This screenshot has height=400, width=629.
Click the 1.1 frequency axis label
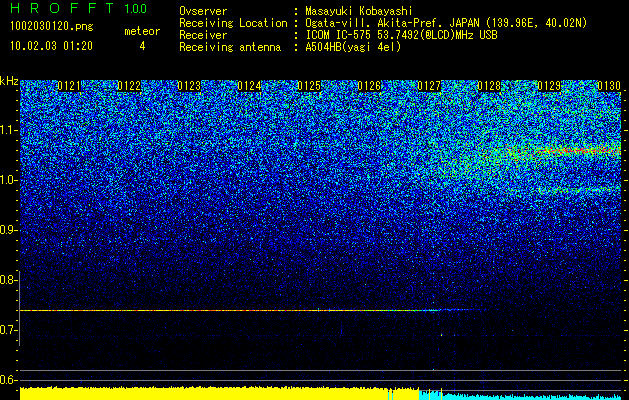(8, 130)
